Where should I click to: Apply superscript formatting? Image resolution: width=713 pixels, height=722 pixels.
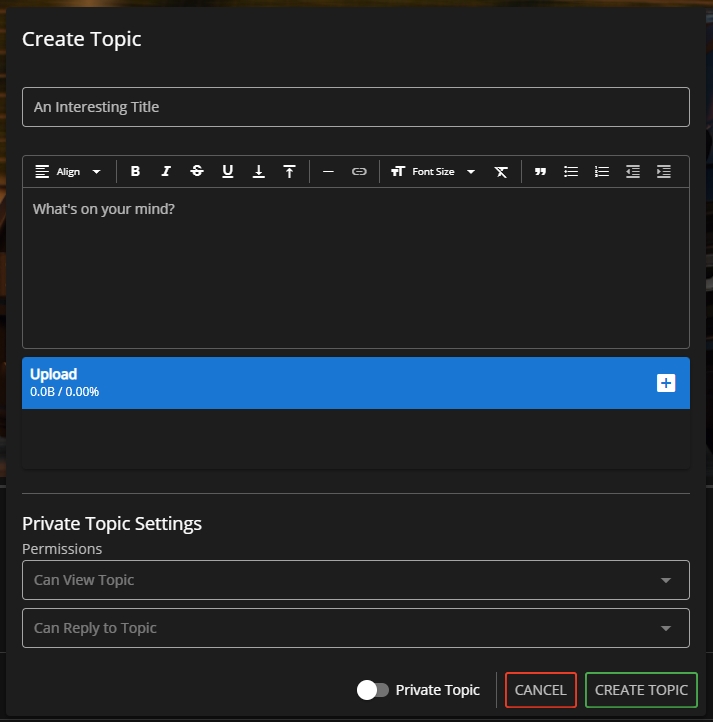tap(289, 172)
